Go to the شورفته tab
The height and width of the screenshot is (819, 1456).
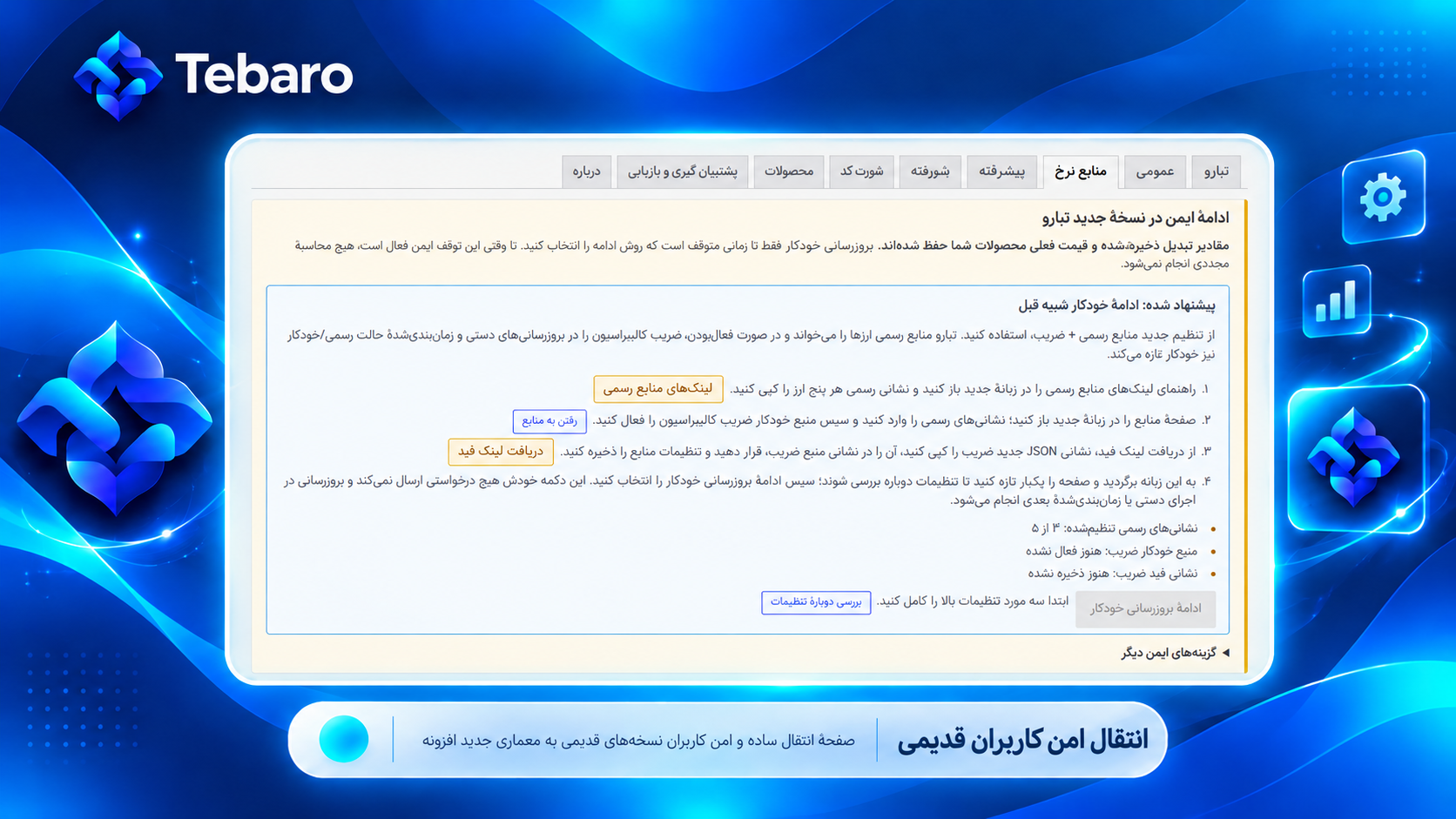tap(930, 171)
